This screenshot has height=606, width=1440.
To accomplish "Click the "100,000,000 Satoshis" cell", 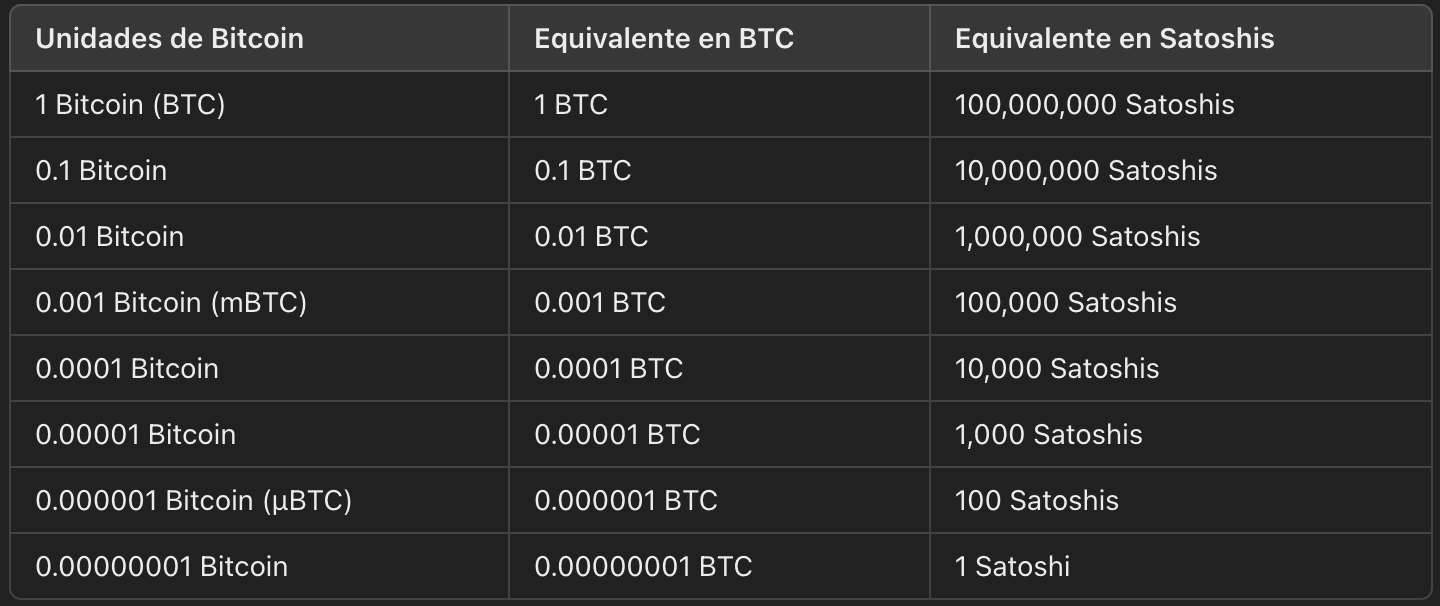I will 1094,105.
